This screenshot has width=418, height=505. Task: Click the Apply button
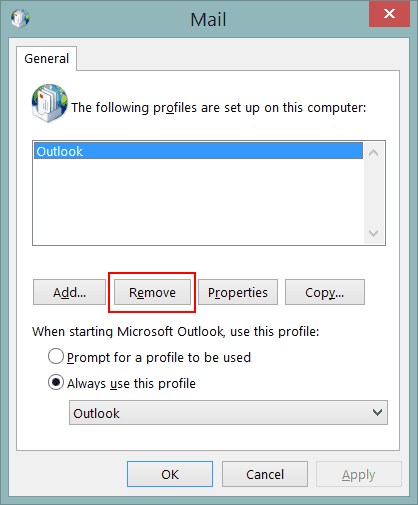(359, 474)
